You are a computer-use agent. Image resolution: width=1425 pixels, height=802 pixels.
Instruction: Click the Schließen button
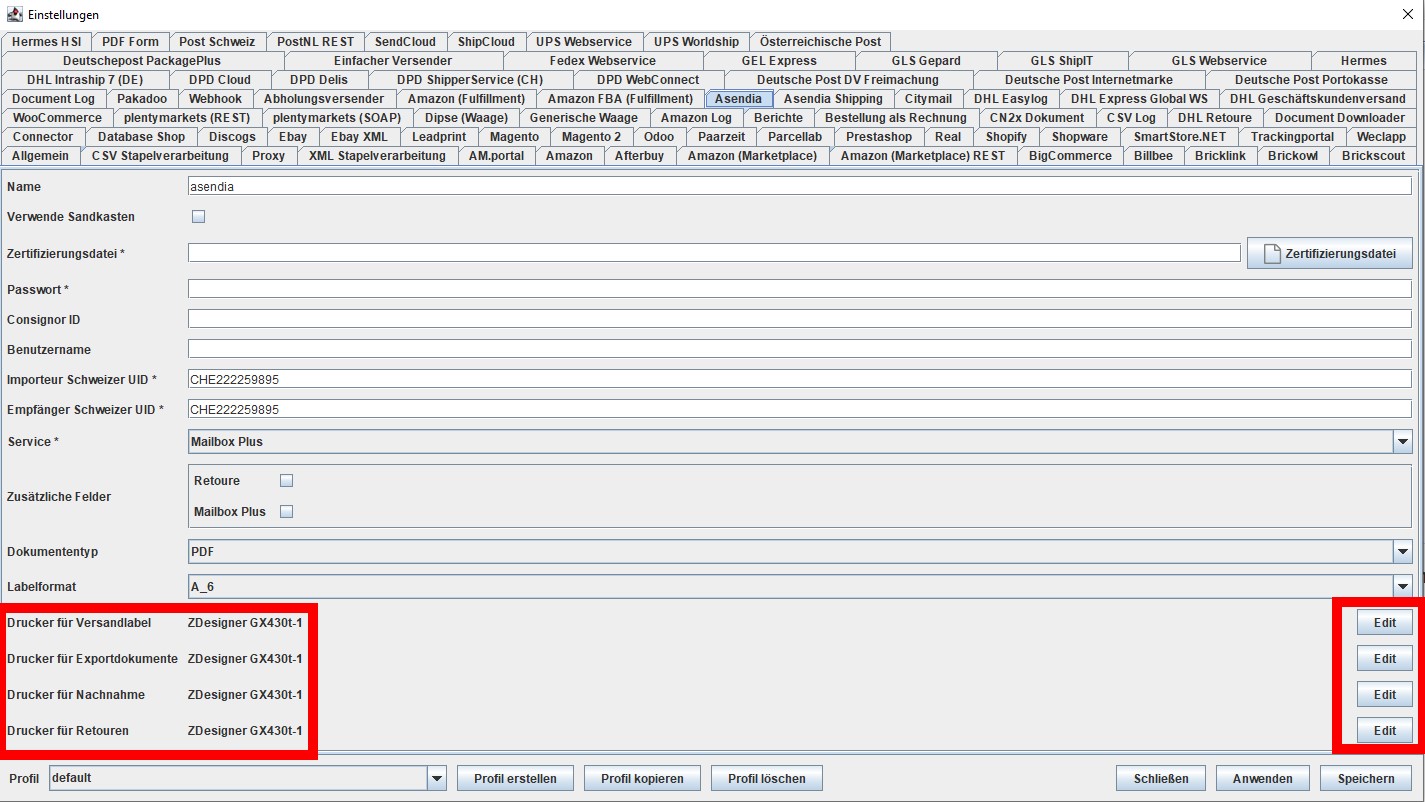pyautogui.click(x=1161, y=779)
